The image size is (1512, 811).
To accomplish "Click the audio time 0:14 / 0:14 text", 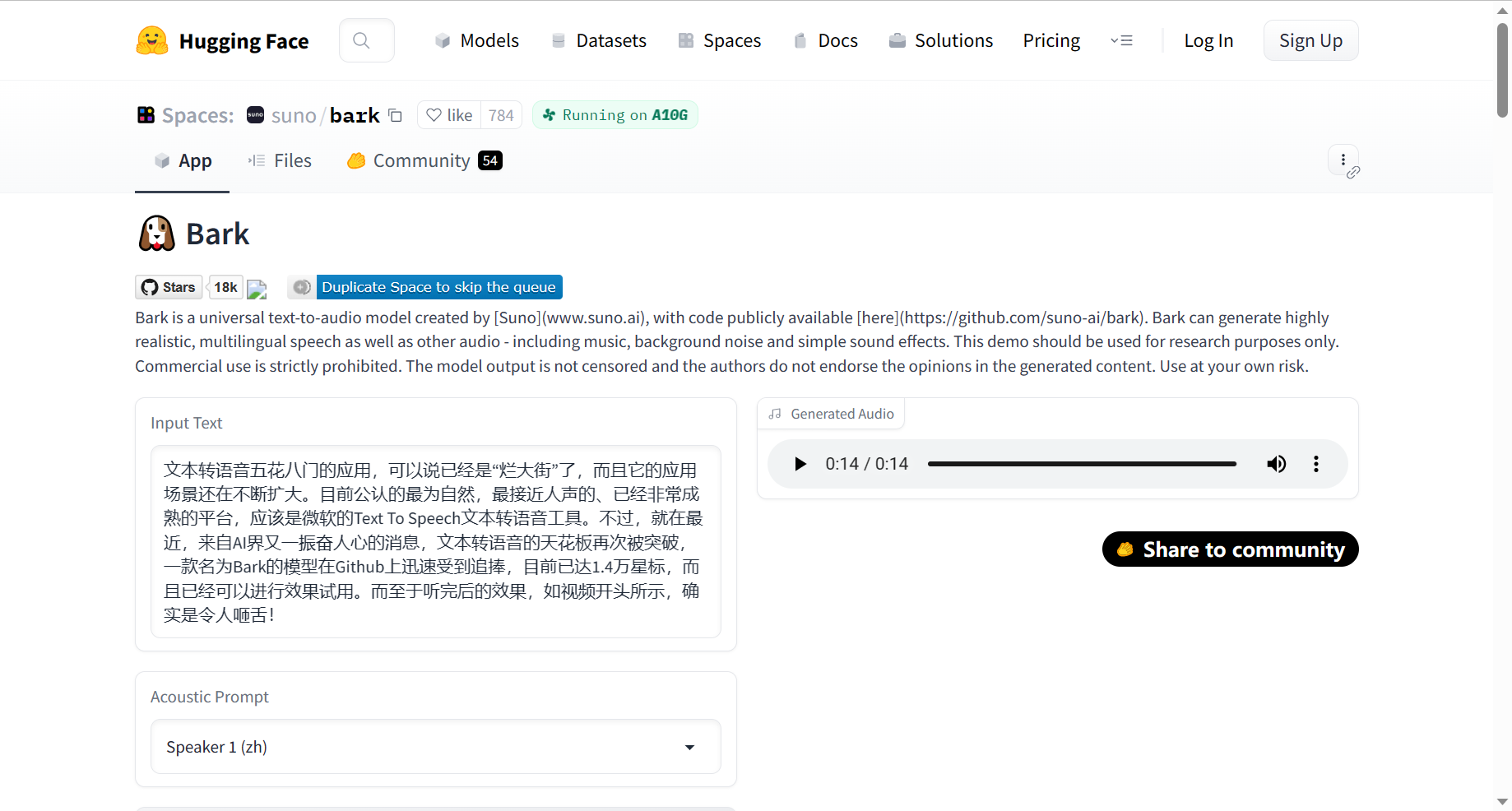I will pyautogui.click(x=867, y=464).
